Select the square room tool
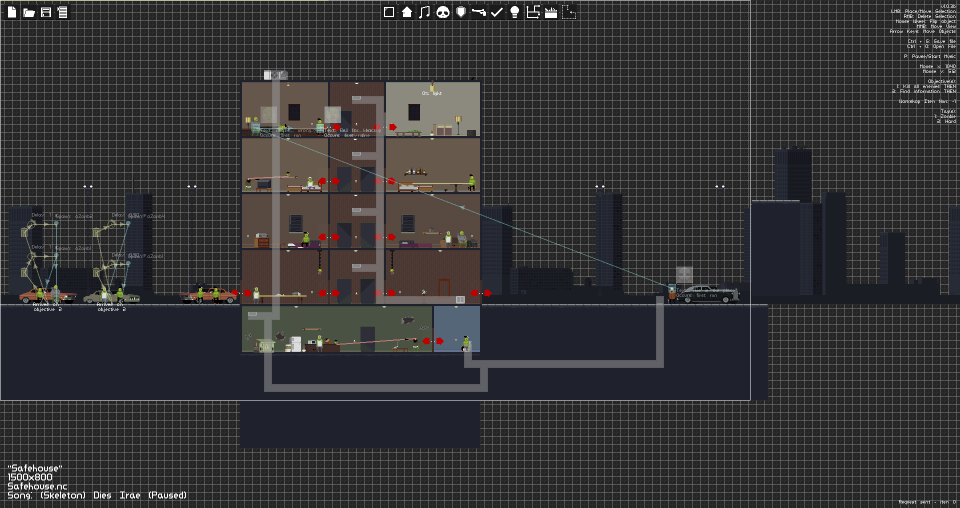The width and height of the screenshot is (960, 508). pyautogui.click(x=389, y=12)
